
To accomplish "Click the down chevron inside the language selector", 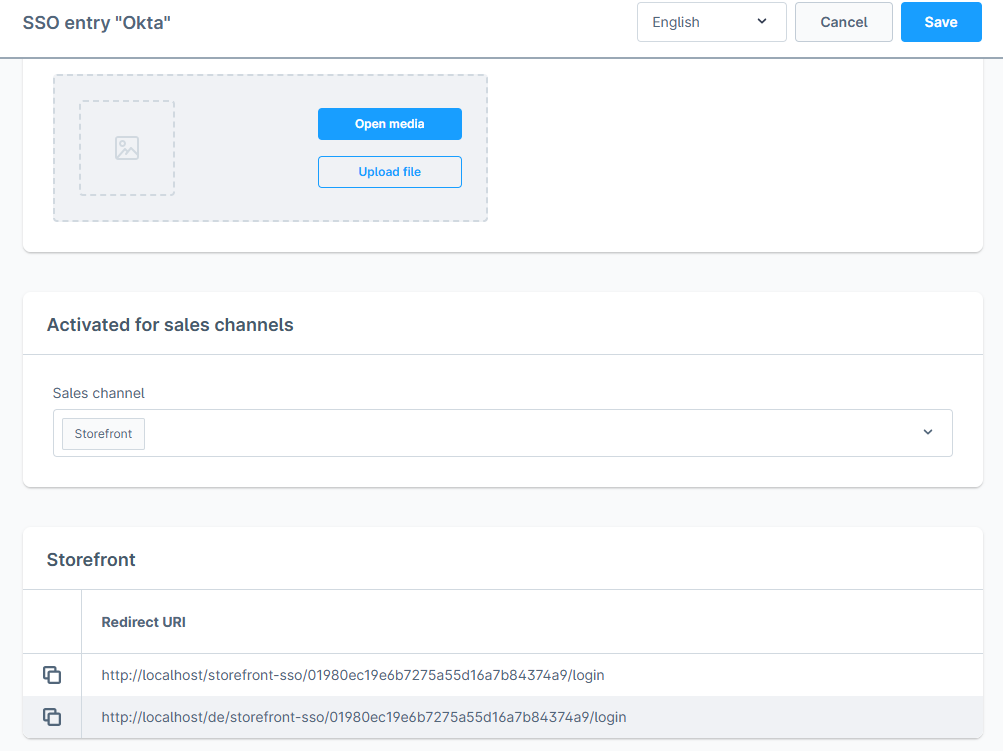I will tap(762, 22).
